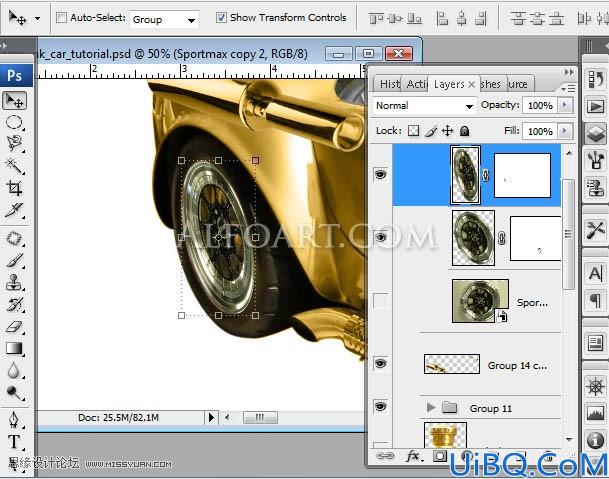Click the Lock all padlock icon
Viewport: 609px width, 479px height.
(465, 131)
